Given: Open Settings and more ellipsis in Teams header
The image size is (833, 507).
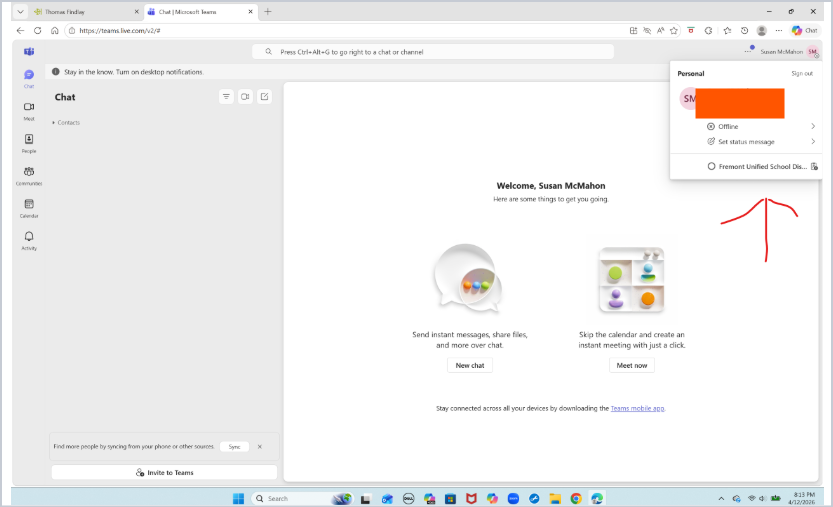Looking at the screenshot, I should pyautogui.click(x=748, y=51).
